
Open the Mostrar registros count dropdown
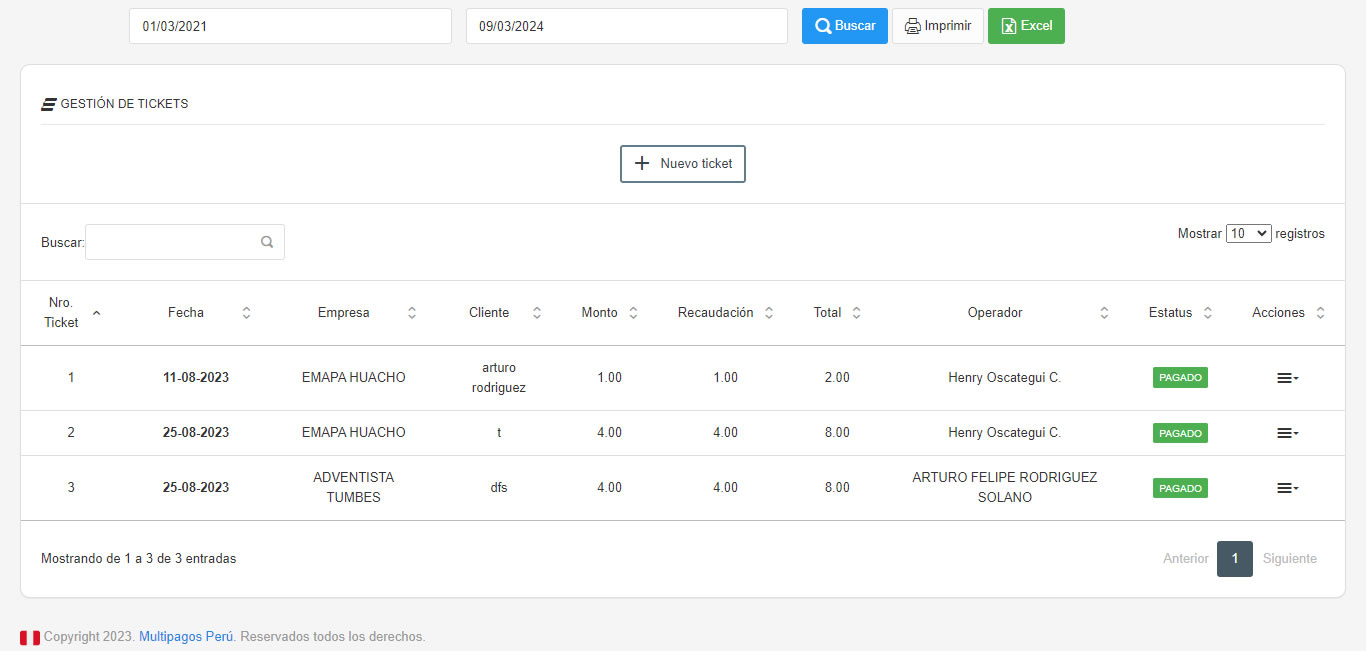(1248, 233)
